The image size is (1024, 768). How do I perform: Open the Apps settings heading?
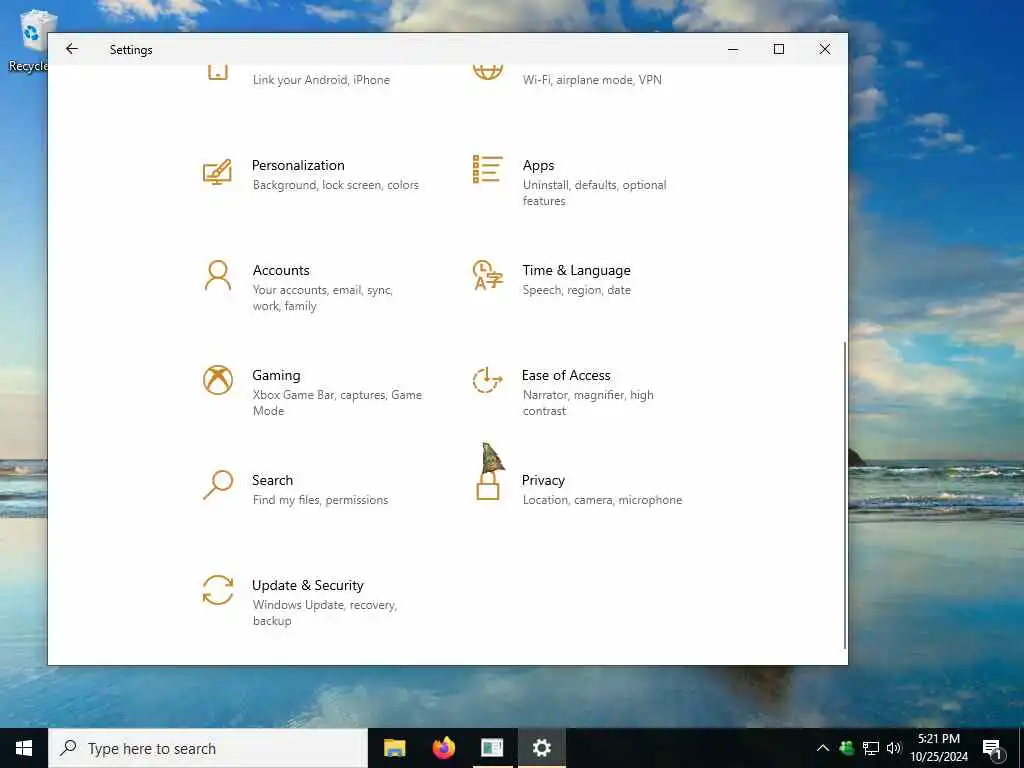(x=538, y=165)
